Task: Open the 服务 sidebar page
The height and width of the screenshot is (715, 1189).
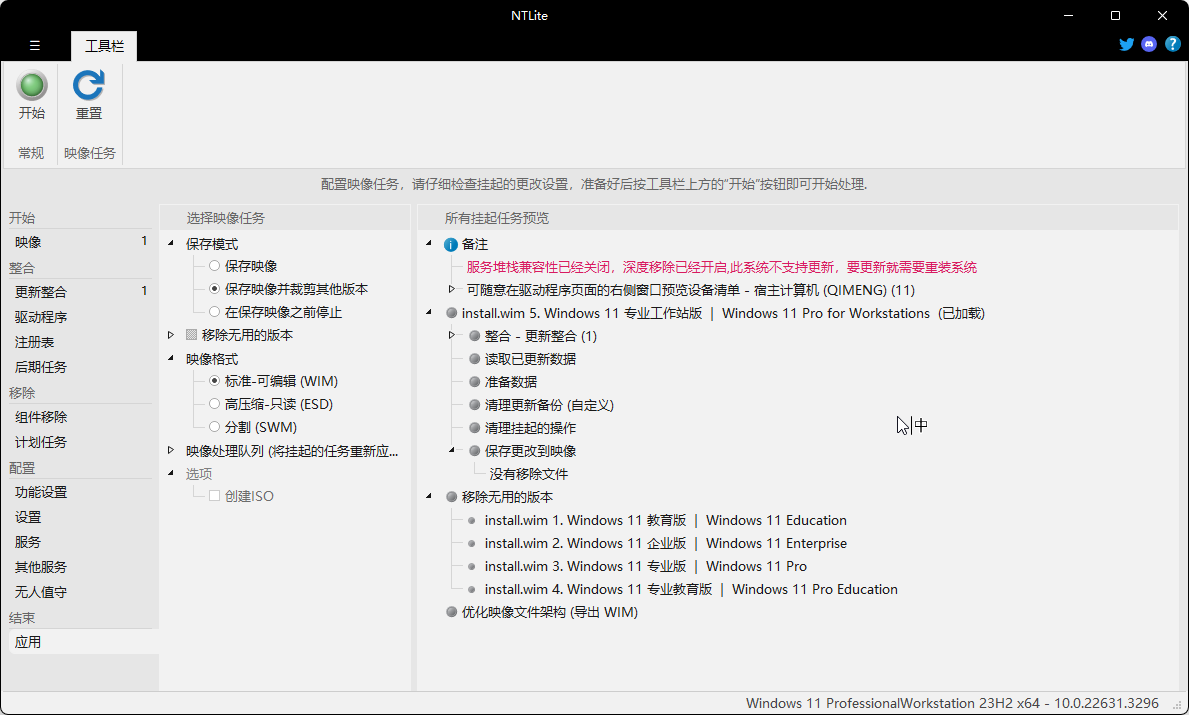Action: pos(80,542)
